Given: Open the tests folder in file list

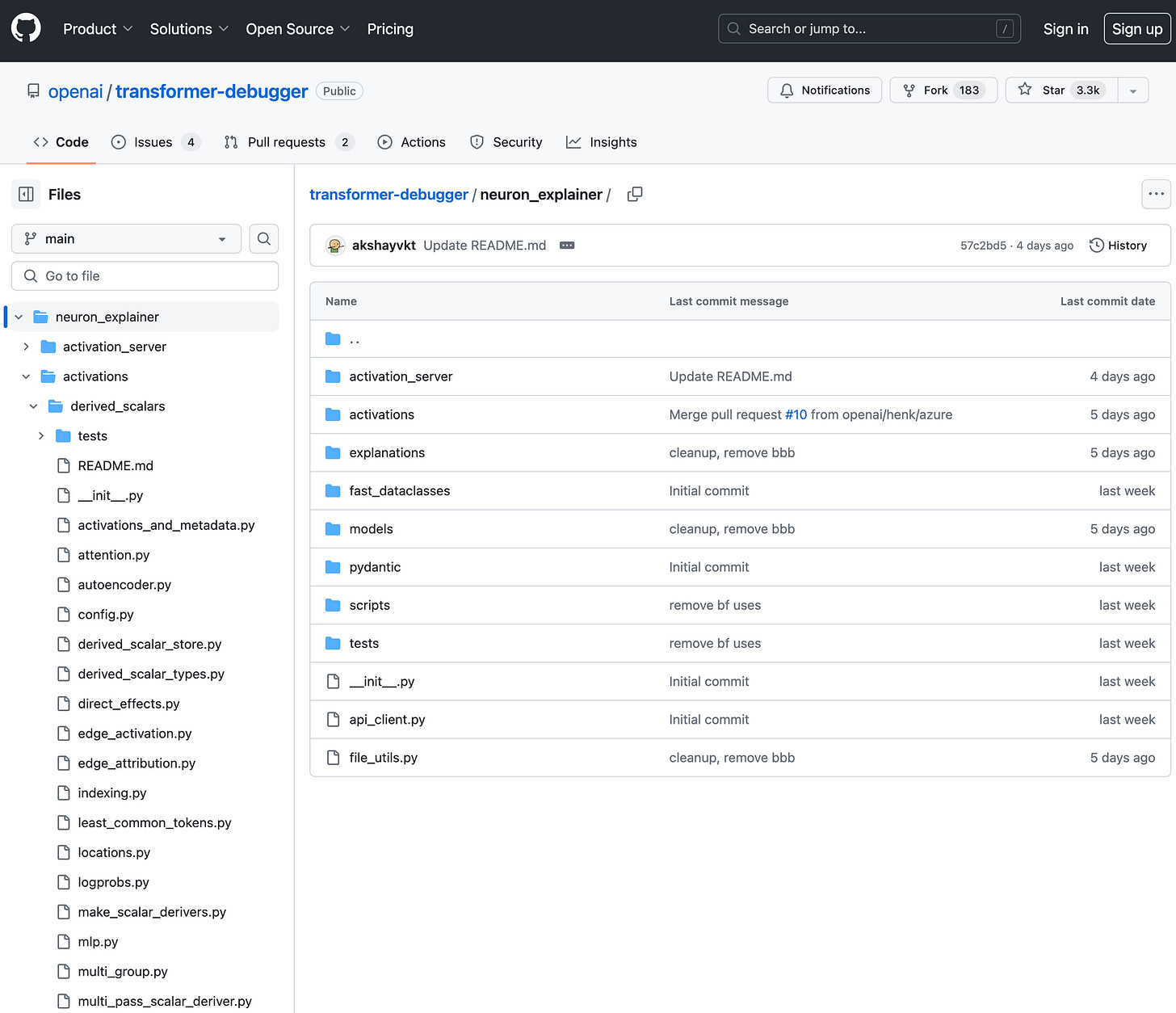Looking at the screenshot, I should pos(363,643).
